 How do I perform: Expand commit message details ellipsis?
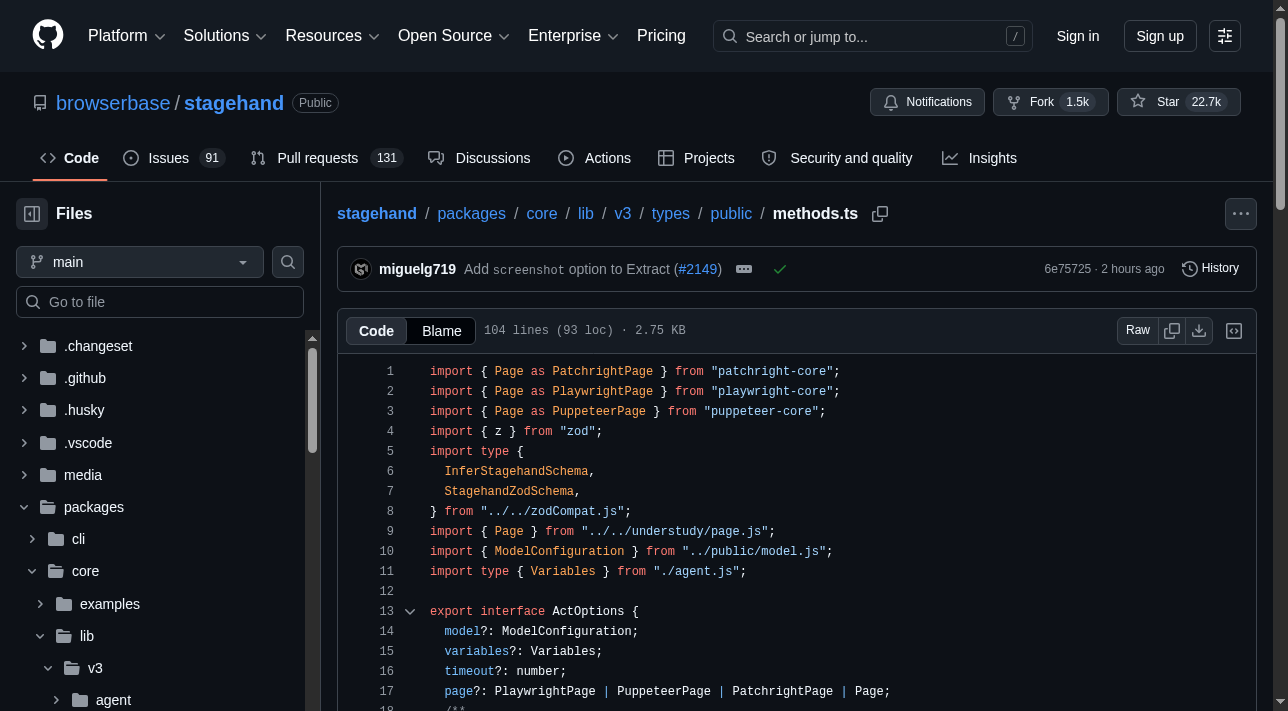744,269
